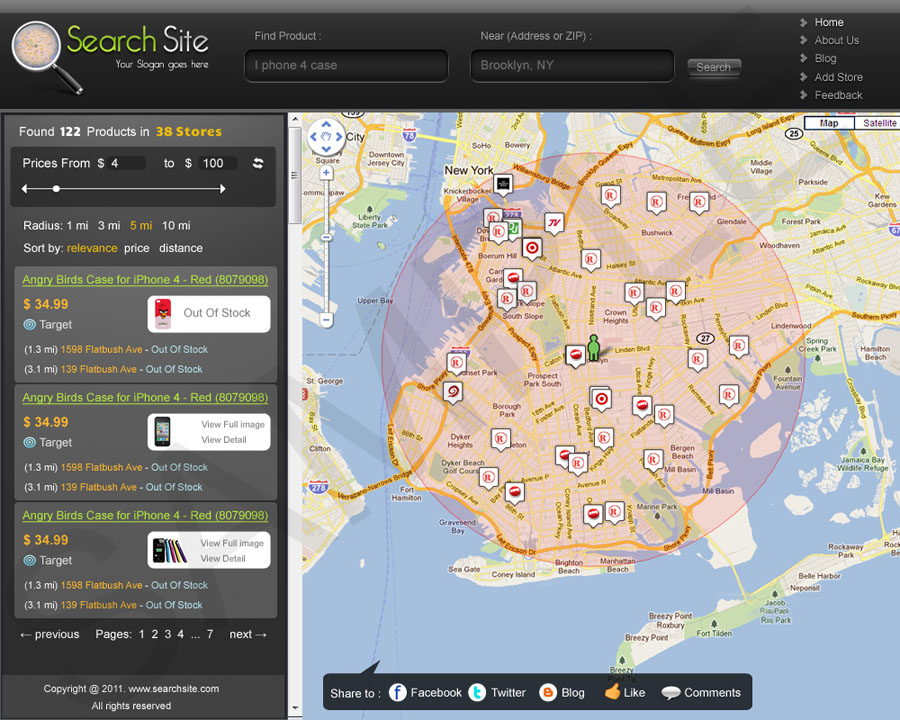Click View Detail in third result
The image size is (900, 720).
pyautogui.click(x=223, y=559)
